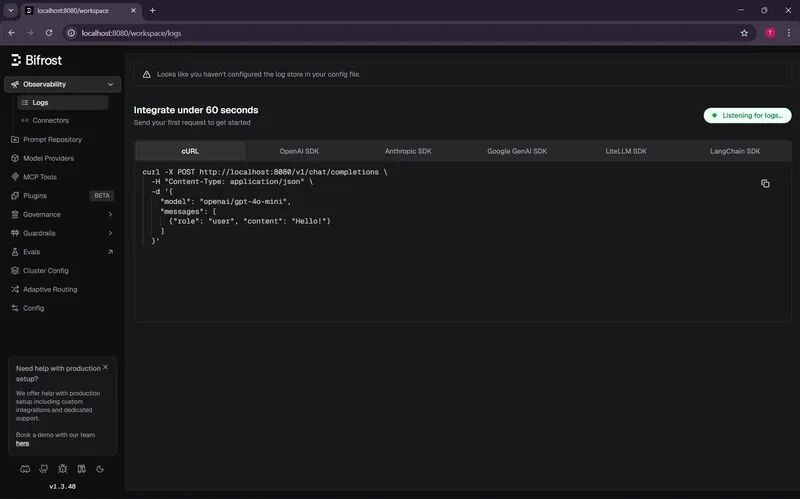
Task: Click the 'here' demo booking link
Action: (x=22, y=443)
